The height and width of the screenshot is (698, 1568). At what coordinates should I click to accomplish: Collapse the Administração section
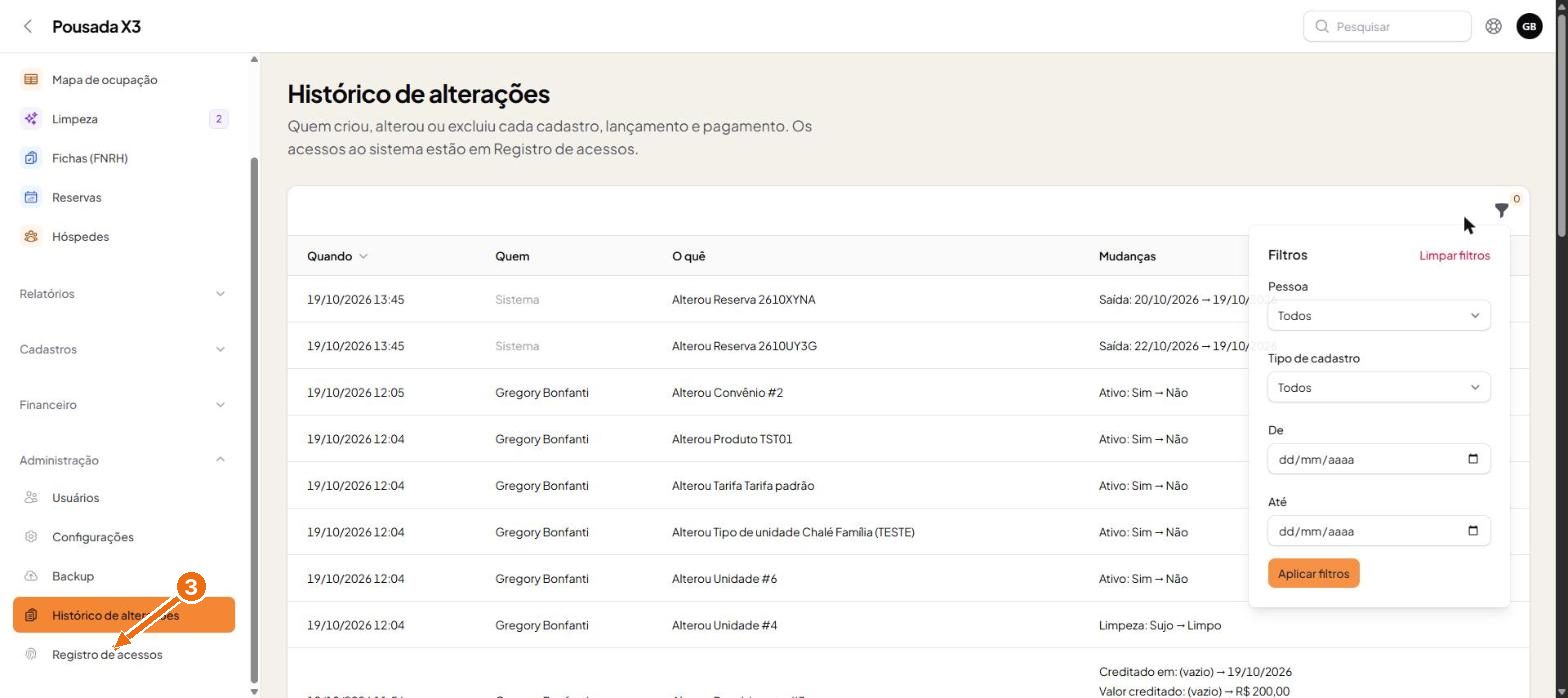[124, 460]
